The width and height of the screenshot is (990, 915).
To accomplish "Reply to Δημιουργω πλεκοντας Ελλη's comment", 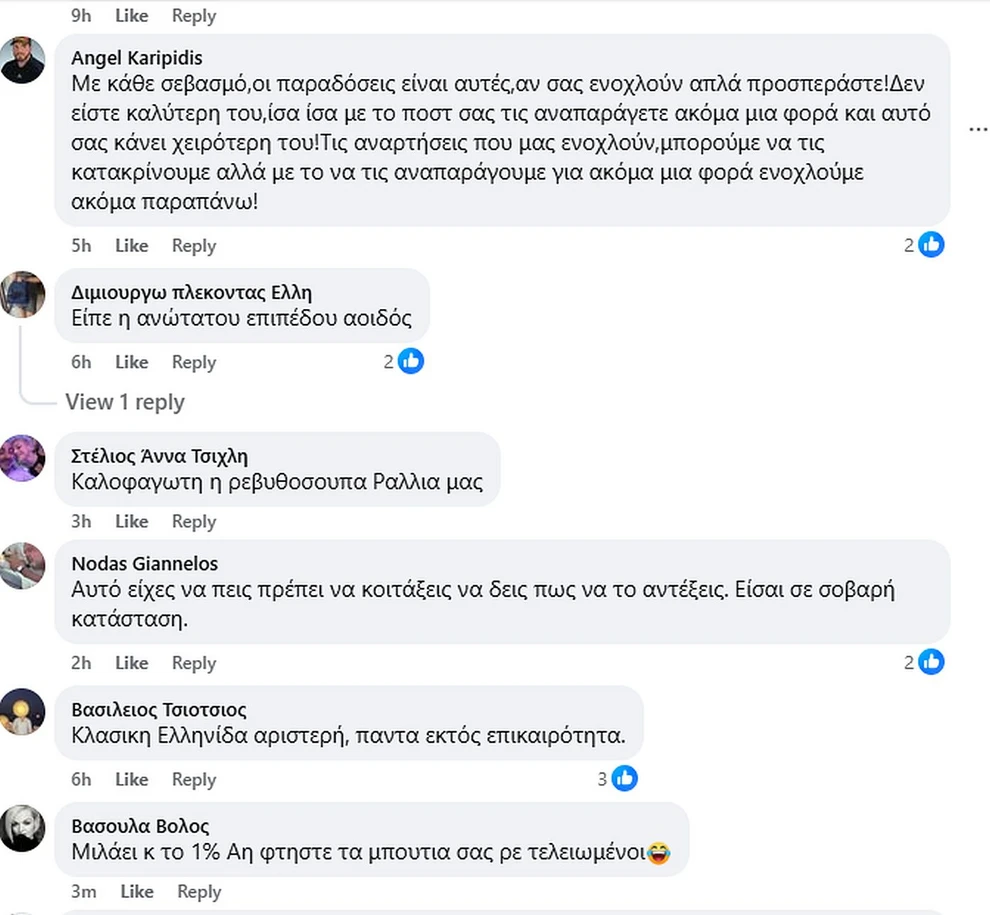I will coord(194,362).
